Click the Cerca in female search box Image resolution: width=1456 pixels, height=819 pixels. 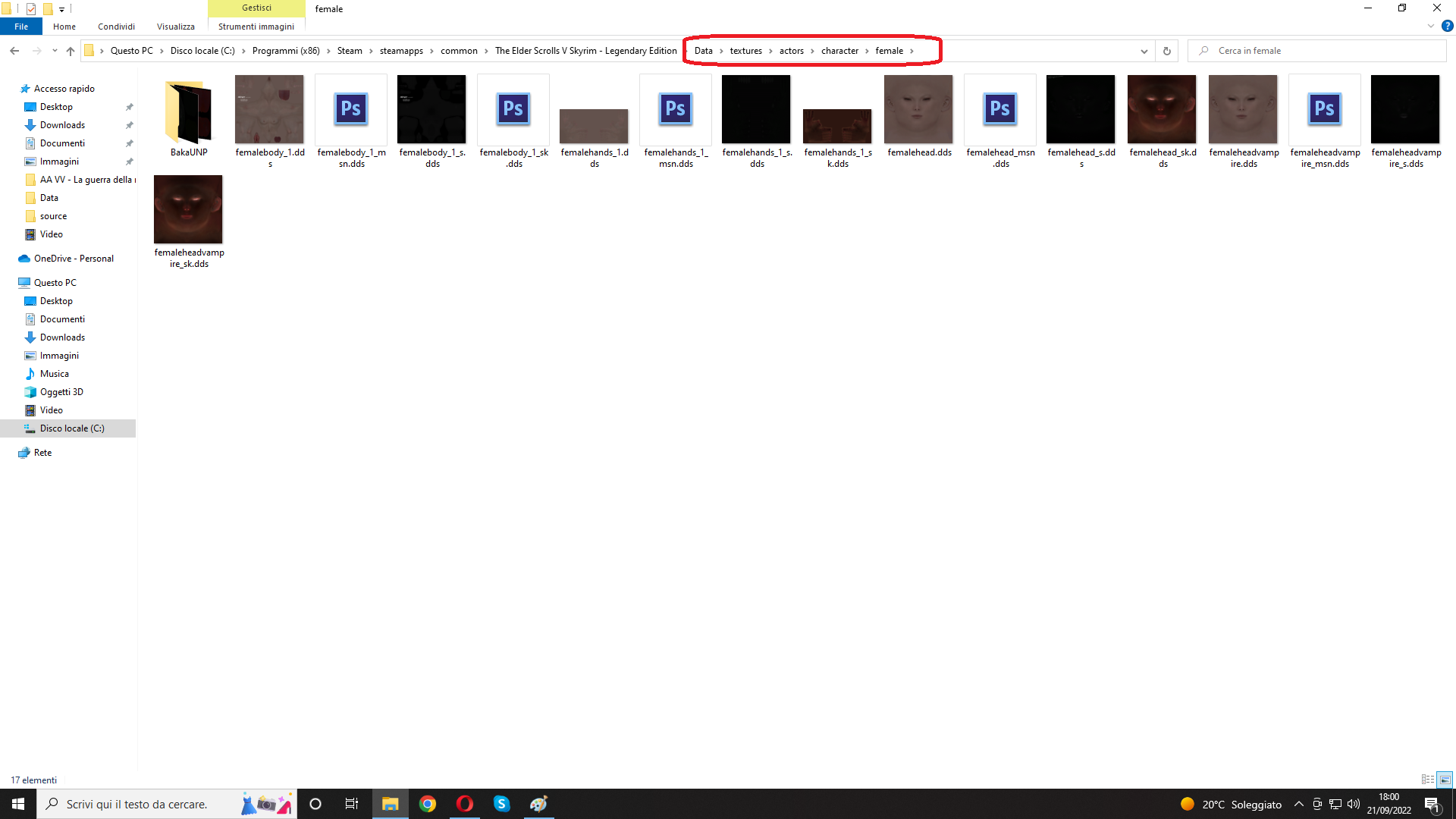pos(1317,51)
